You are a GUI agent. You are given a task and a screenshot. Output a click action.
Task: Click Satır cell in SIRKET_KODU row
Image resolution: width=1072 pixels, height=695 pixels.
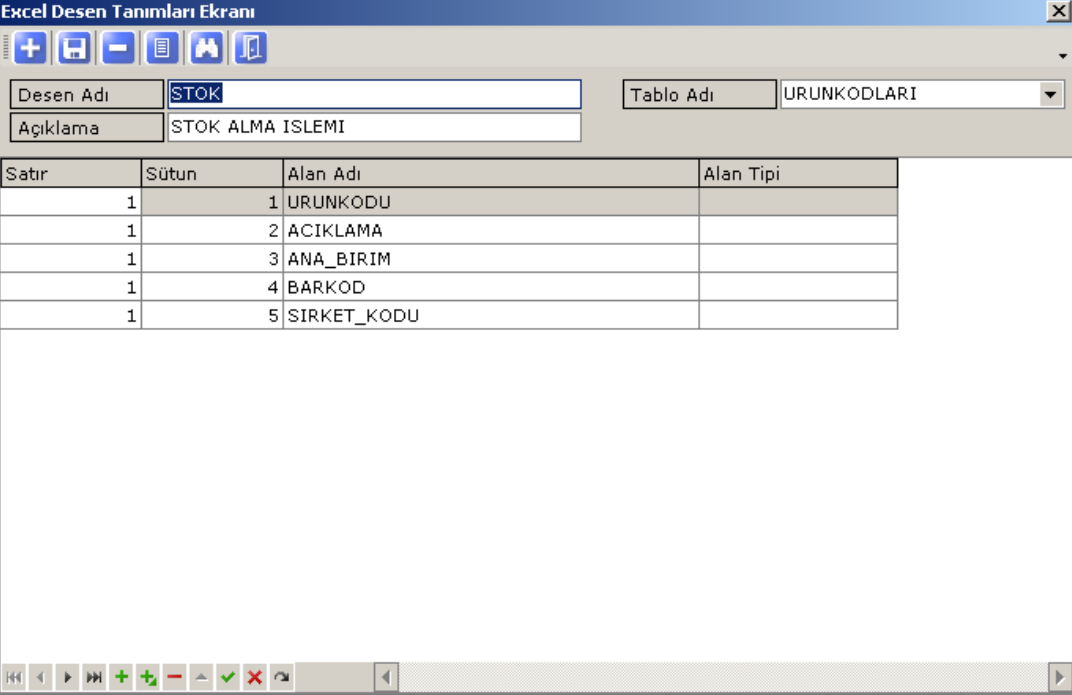click(x=70, y=316)
